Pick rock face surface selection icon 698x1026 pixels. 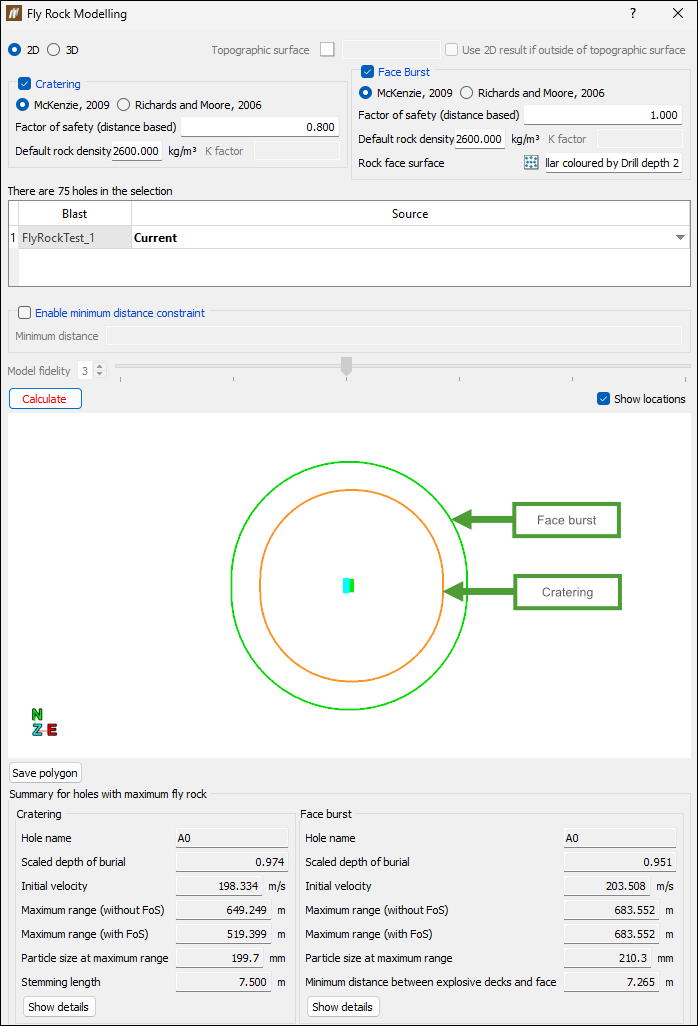(531, 162)
